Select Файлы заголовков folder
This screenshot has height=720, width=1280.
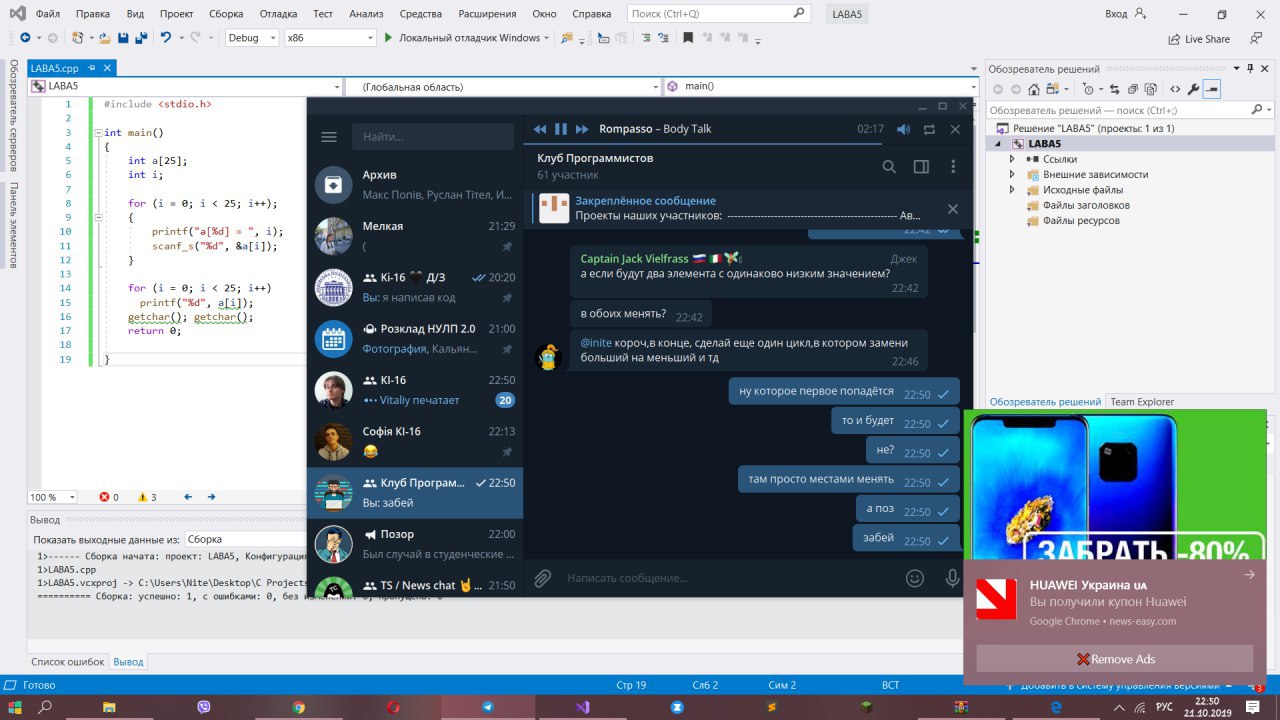(x=1086, y=205)
